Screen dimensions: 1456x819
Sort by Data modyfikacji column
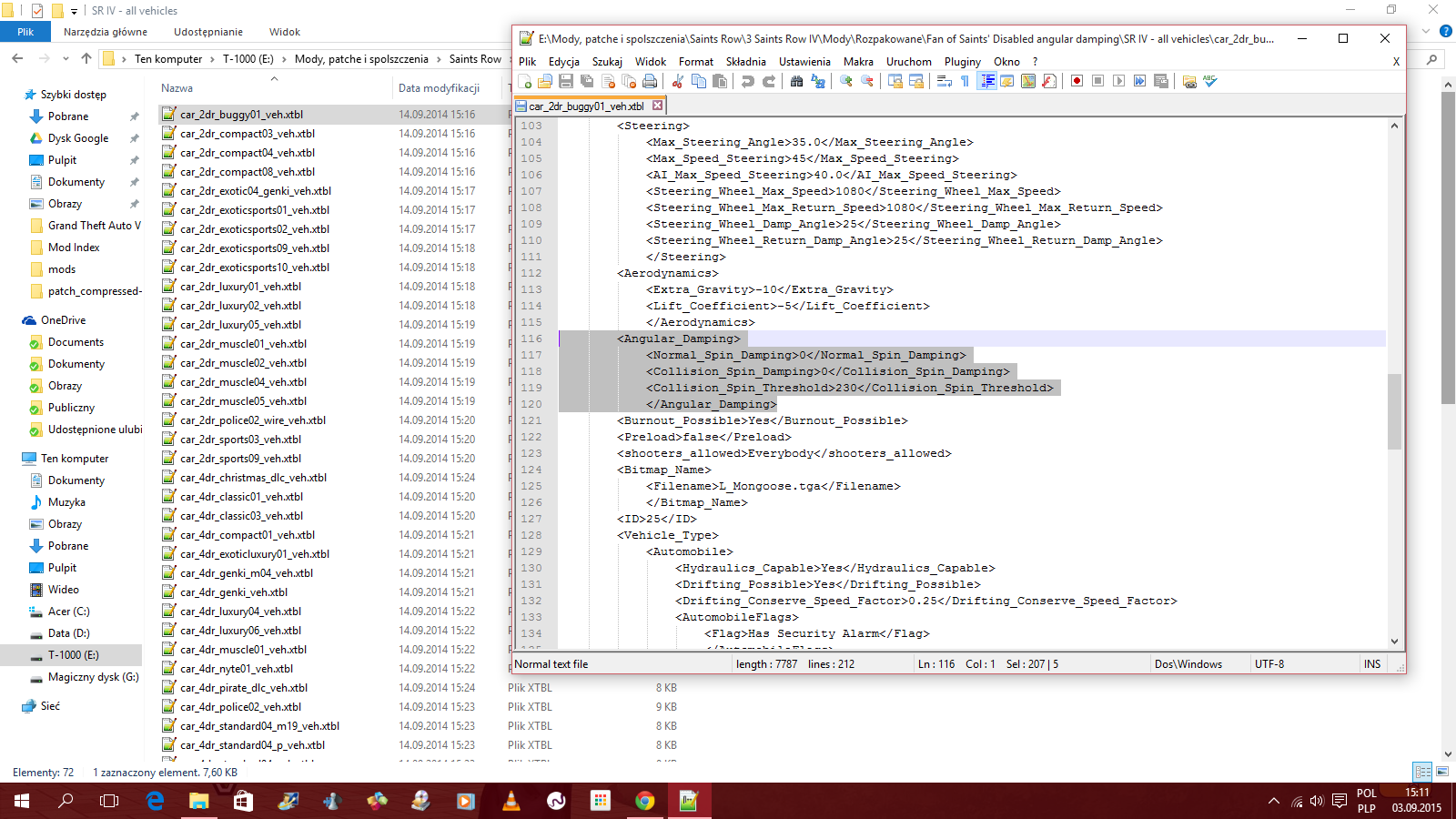click(439, 88)
